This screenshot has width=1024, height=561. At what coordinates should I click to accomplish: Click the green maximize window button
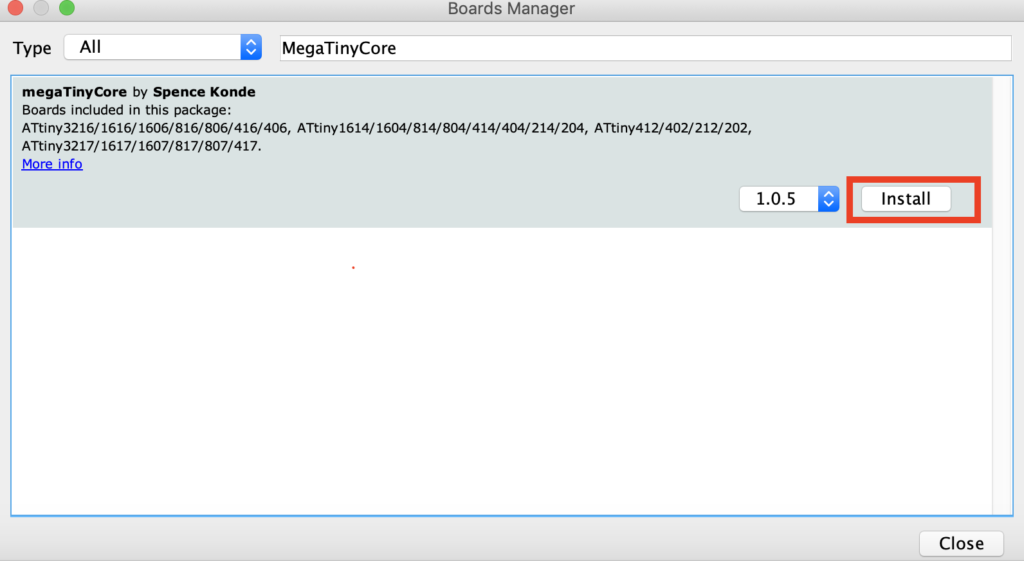point(67,9)
